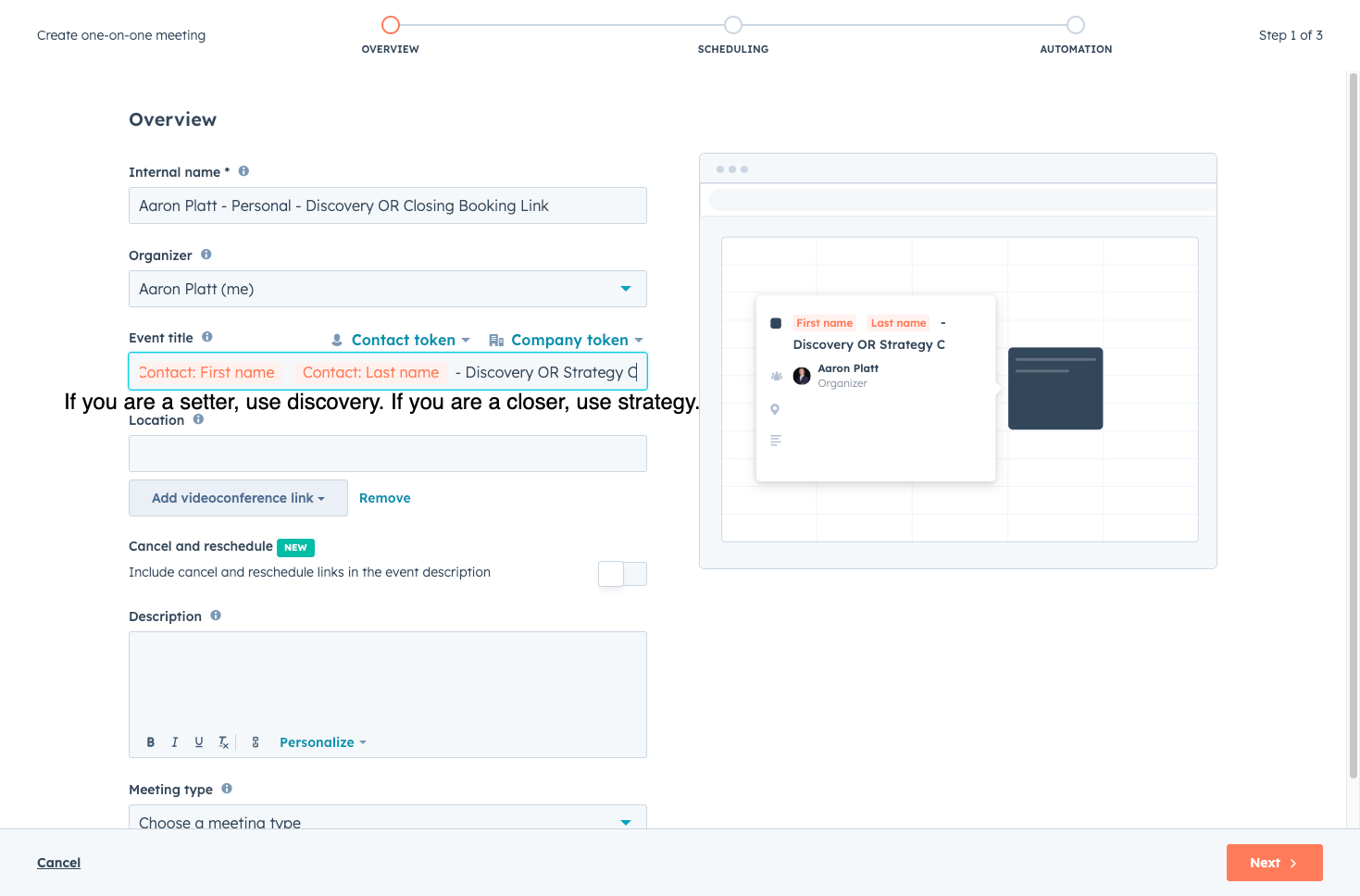Apply bold formatting in description toolbar

pyautogui.click(x=151, y=742)
